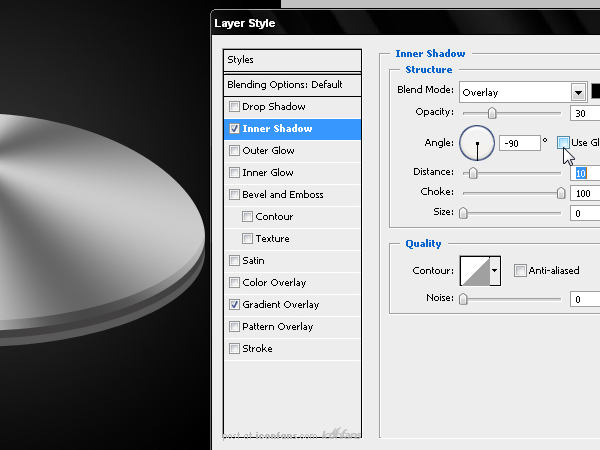Check the Anti-aliased option

pos(520,271)
